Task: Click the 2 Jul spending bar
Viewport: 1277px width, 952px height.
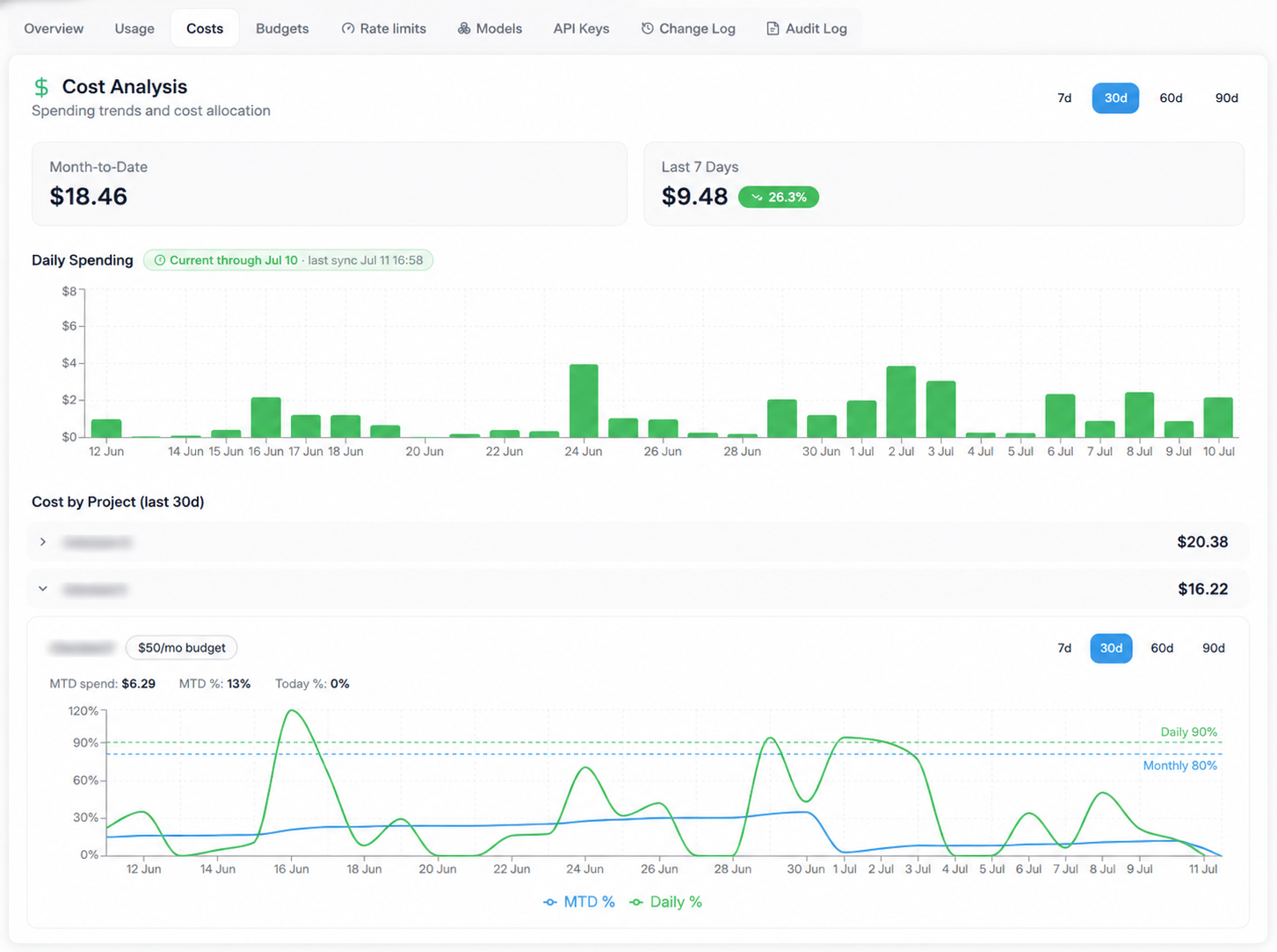Action: click(901, 402)
